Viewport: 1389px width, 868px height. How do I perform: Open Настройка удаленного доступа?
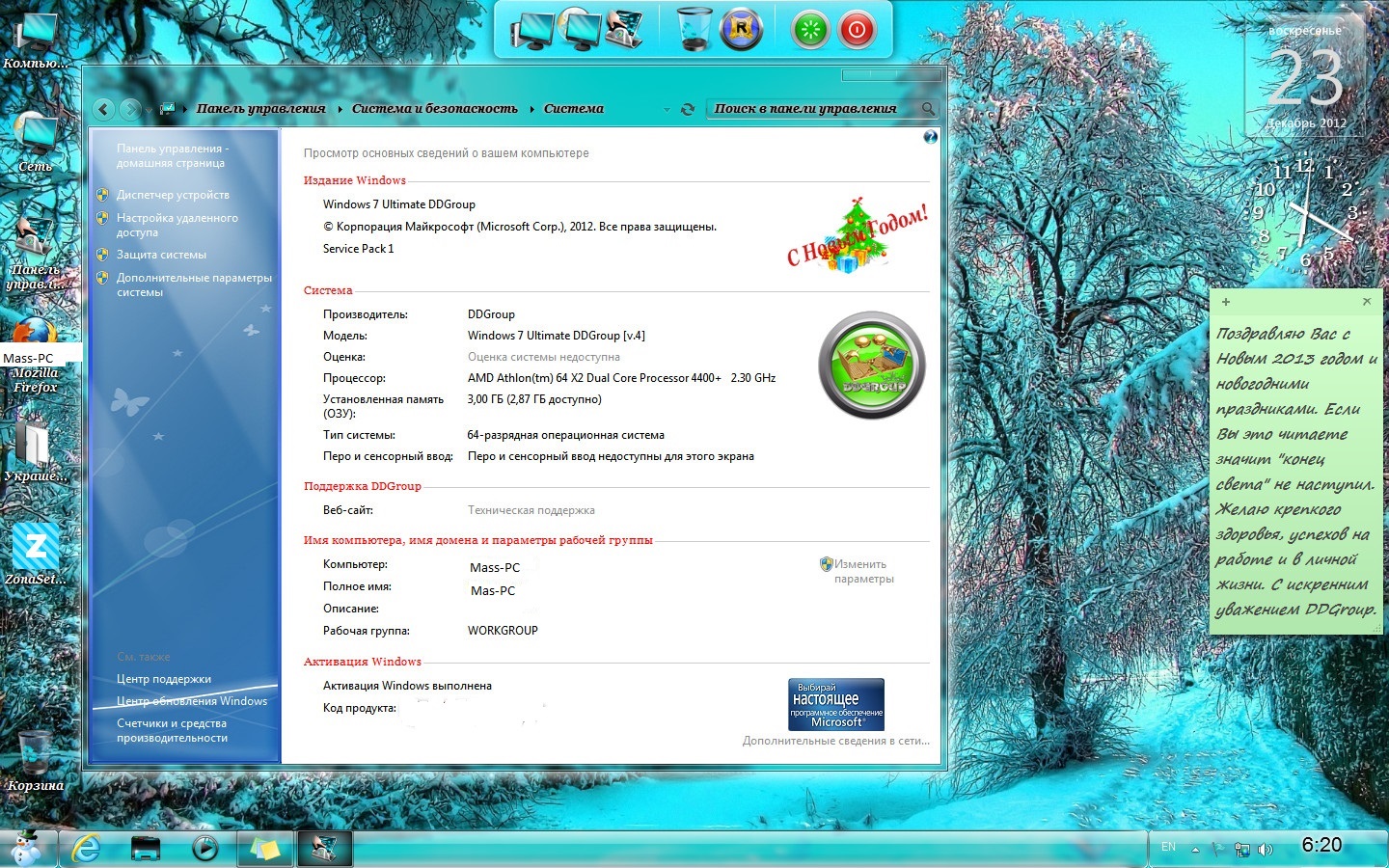pyautogui.click(x=177, y=225)
